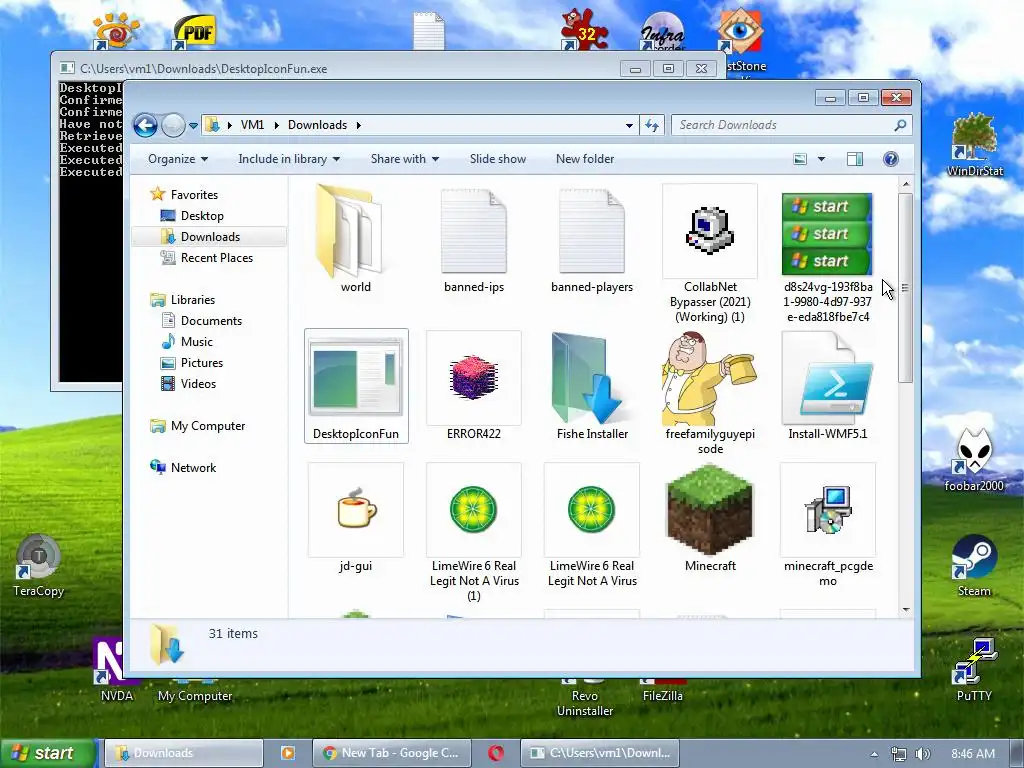Viewport: 1024px width, 768px height.
Task: Open the view options dropdown arrow
Action: pyautogui.click(x=822, y=159)
